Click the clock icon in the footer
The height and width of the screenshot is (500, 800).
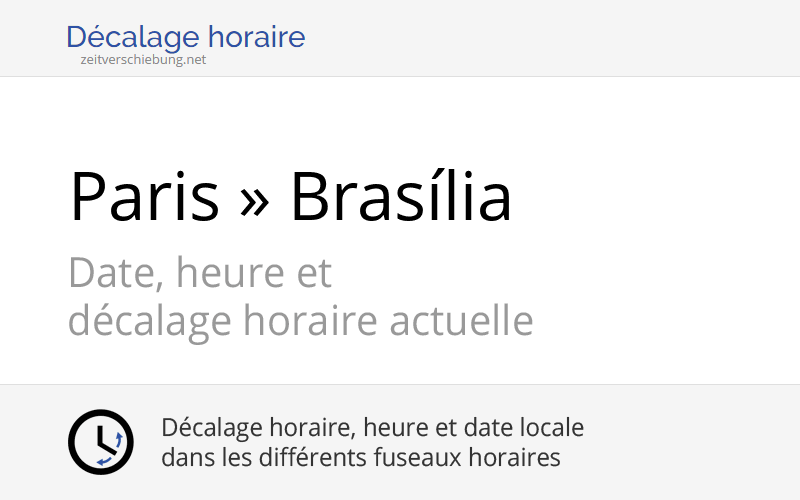click(100, 442)
